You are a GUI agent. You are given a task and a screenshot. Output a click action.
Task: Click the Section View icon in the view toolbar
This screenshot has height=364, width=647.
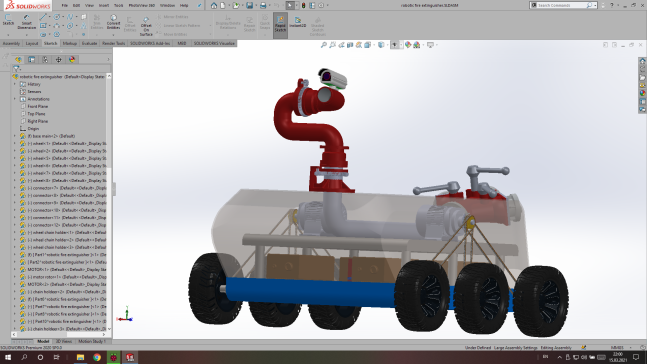(x=350, y=45)
